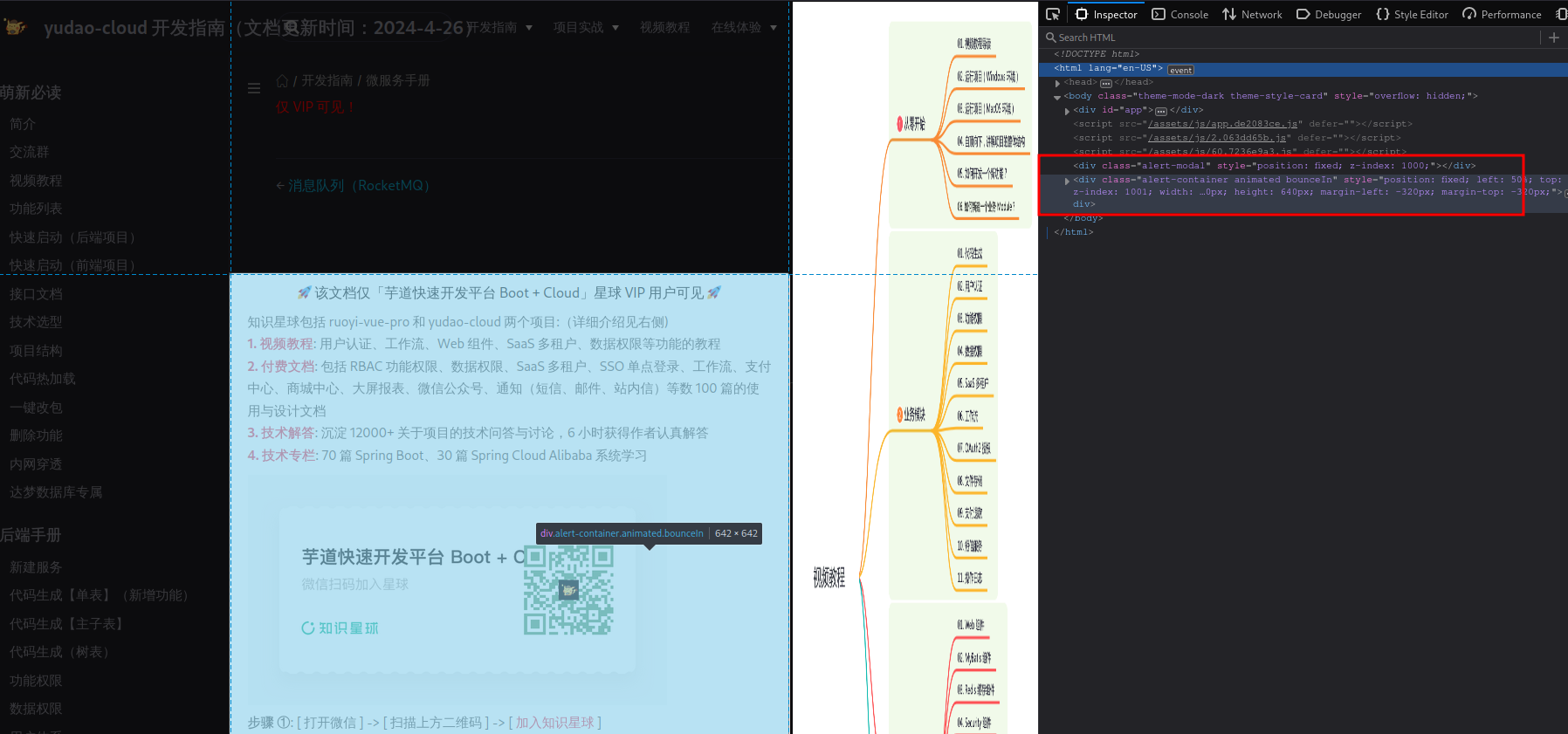Click the mind map image thumbnail
This screenshot has width=1568, height=734.
click(915, 368)
